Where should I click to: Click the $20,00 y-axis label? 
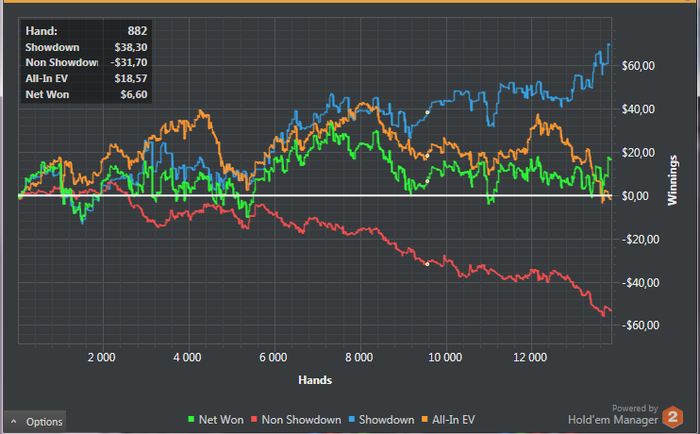[x=638, y=153]
